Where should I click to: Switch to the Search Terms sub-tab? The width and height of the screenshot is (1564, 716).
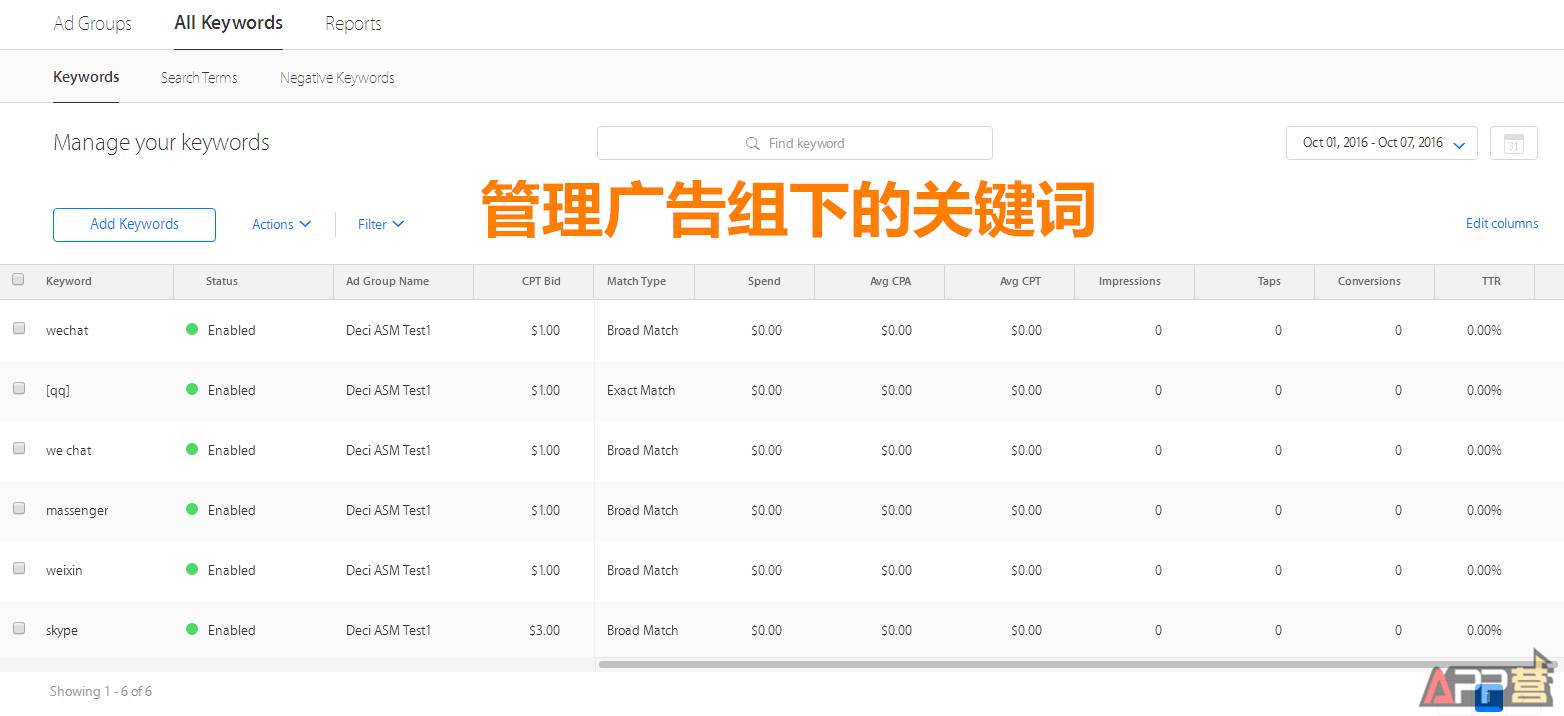tap(199, 78)
